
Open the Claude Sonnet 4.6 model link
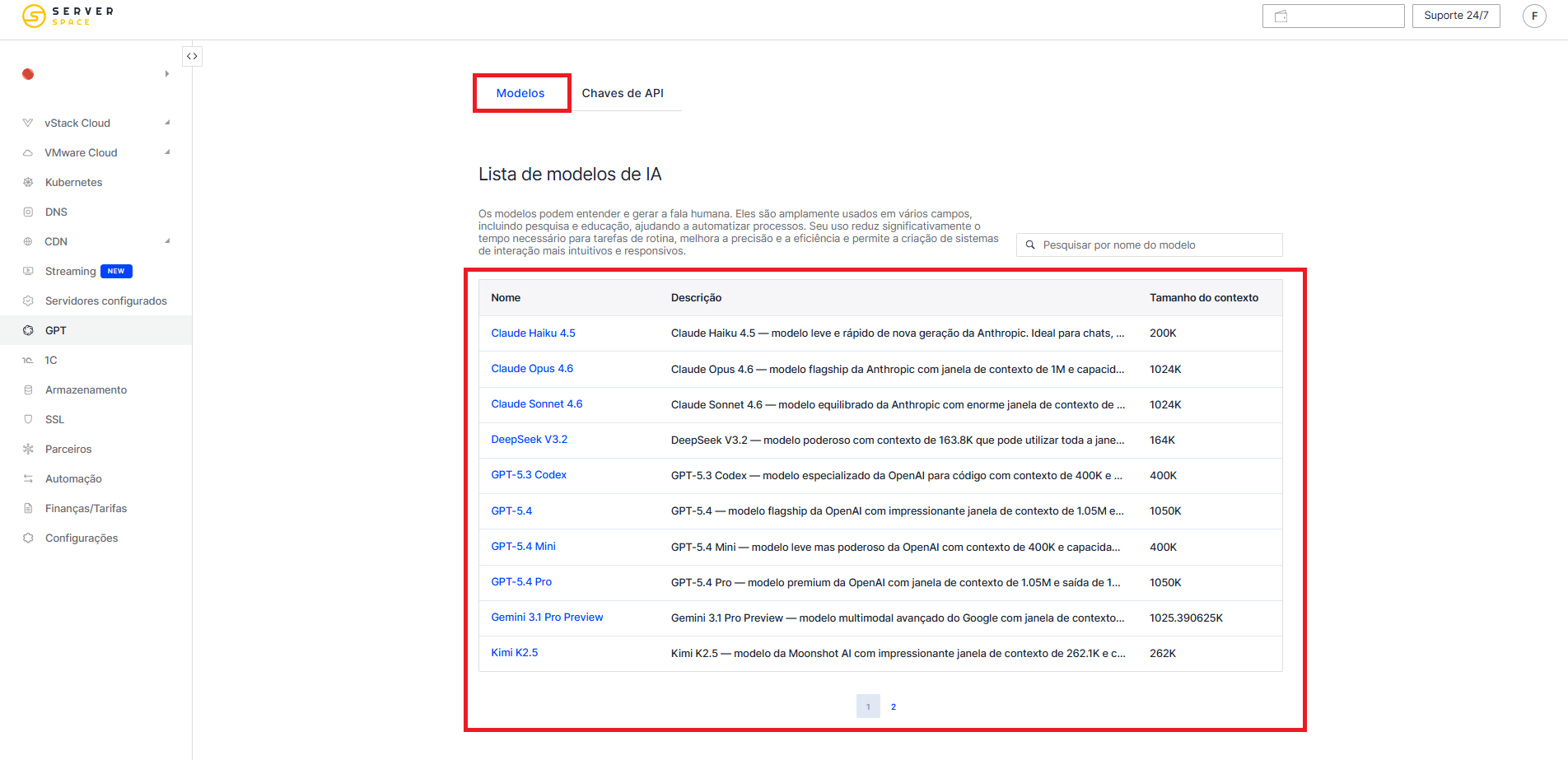pyautogui.click(x=537, y=403)
